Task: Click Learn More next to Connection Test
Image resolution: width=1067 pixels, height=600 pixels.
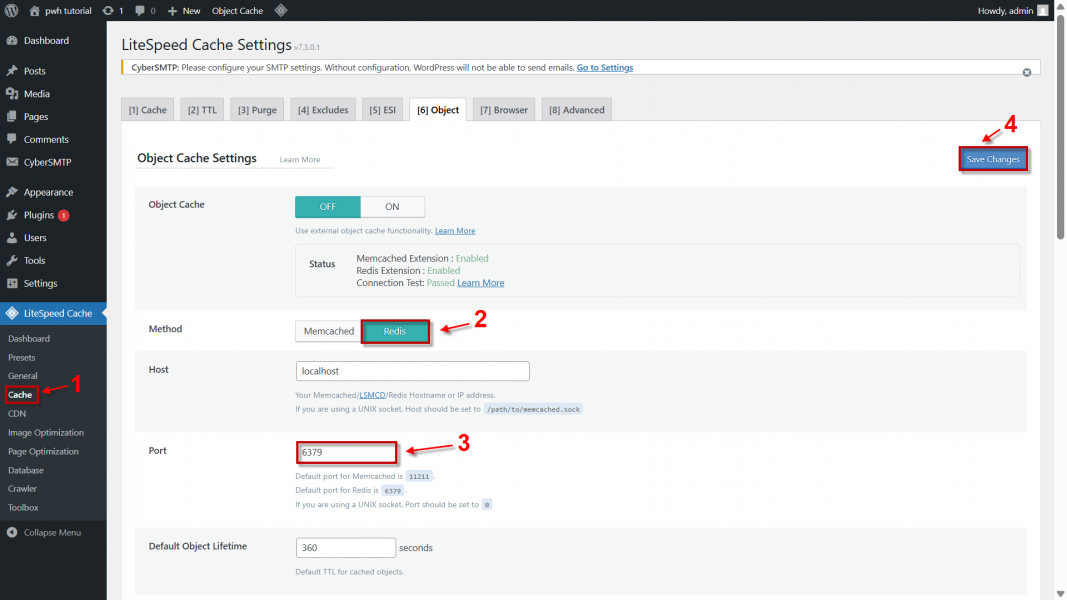Action: click(x=480, y=283)
